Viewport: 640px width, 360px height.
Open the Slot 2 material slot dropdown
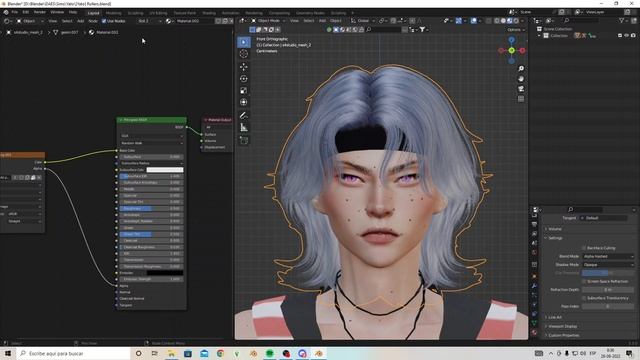149,21
